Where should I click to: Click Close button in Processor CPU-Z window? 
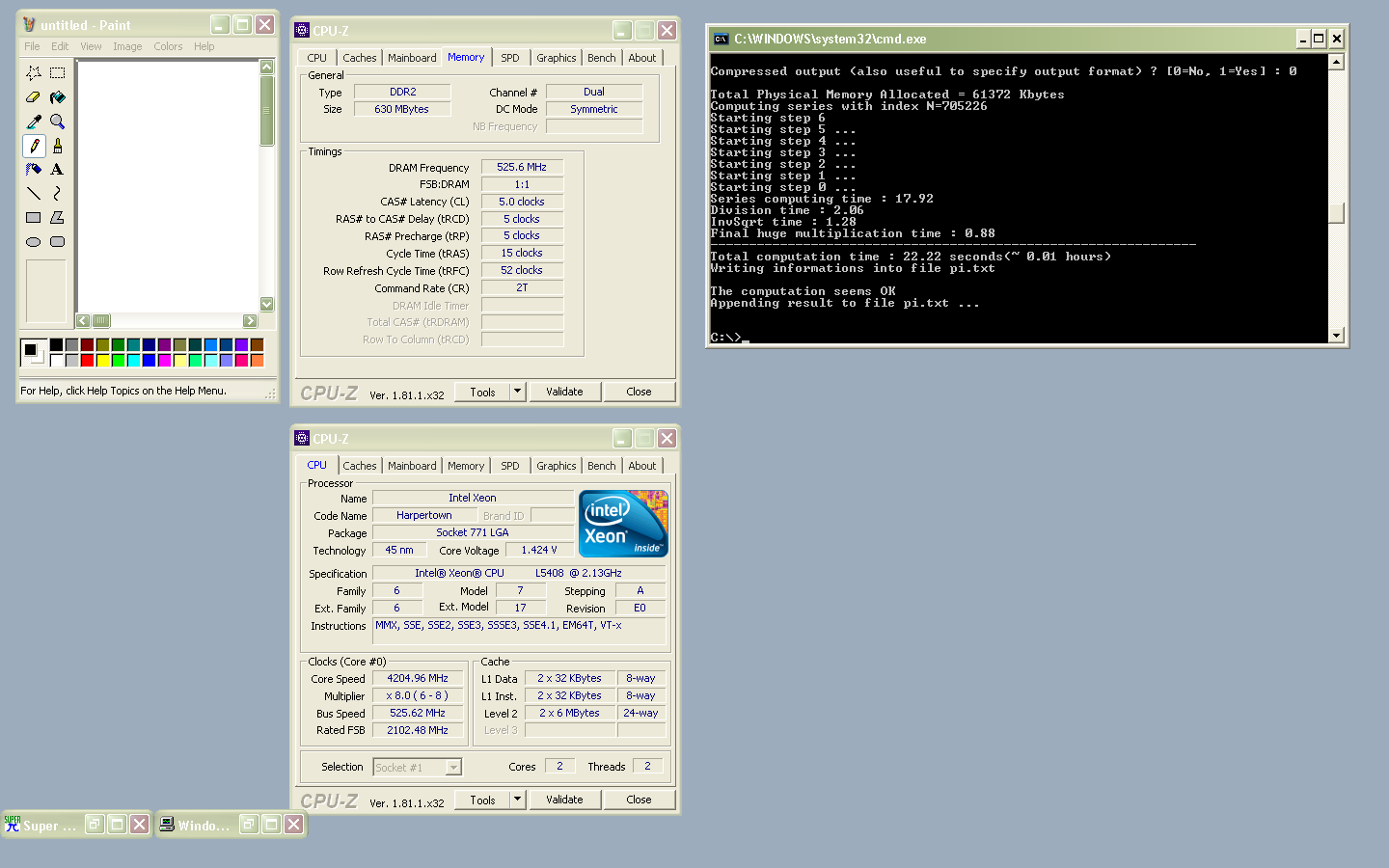639,800
